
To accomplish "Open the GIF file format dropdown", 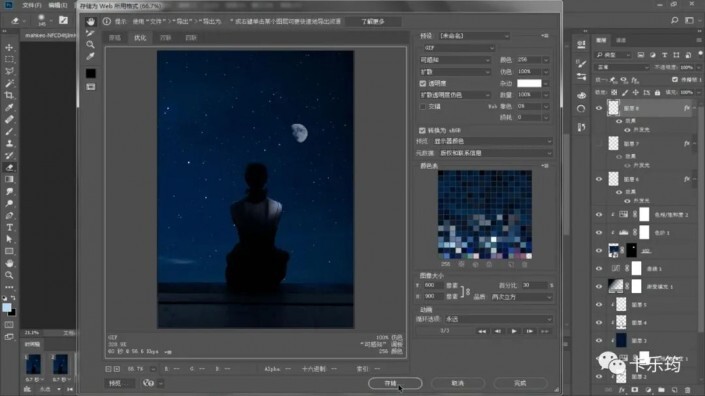I will [459, 48].
